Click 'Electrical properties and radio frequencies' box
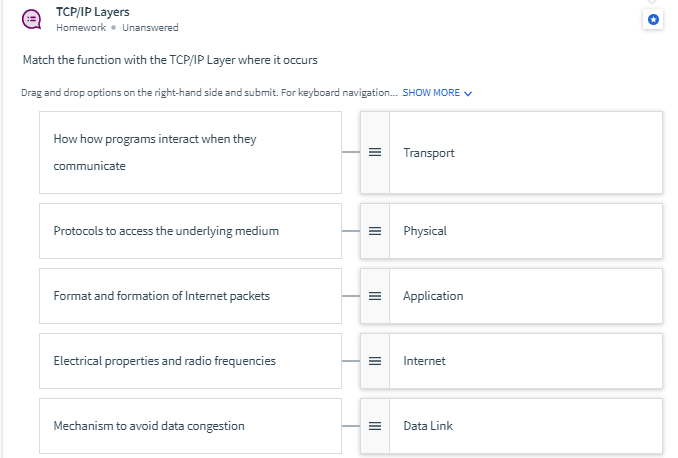 190,361
